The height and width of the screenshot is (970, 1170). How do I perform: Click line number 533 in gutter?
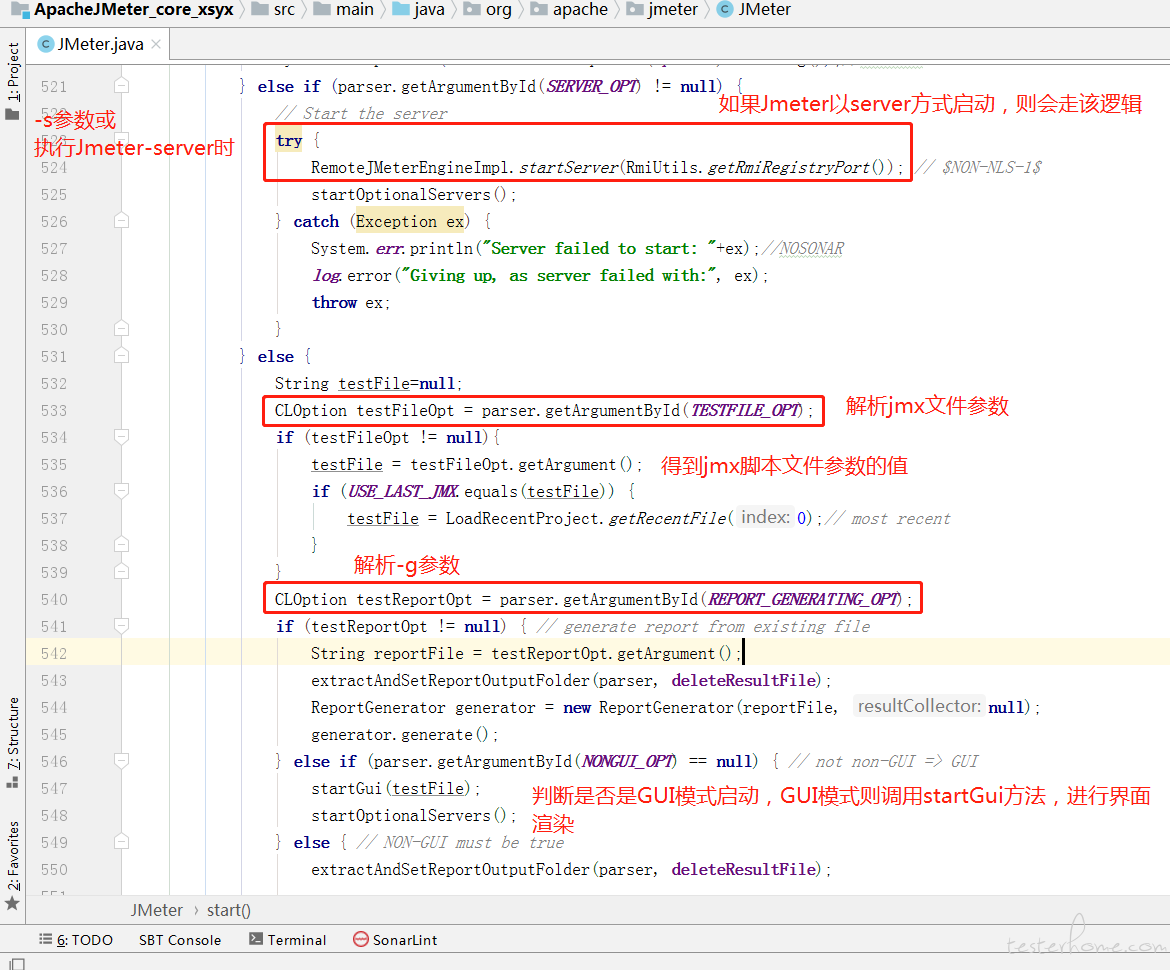click(x=54, y=410)
